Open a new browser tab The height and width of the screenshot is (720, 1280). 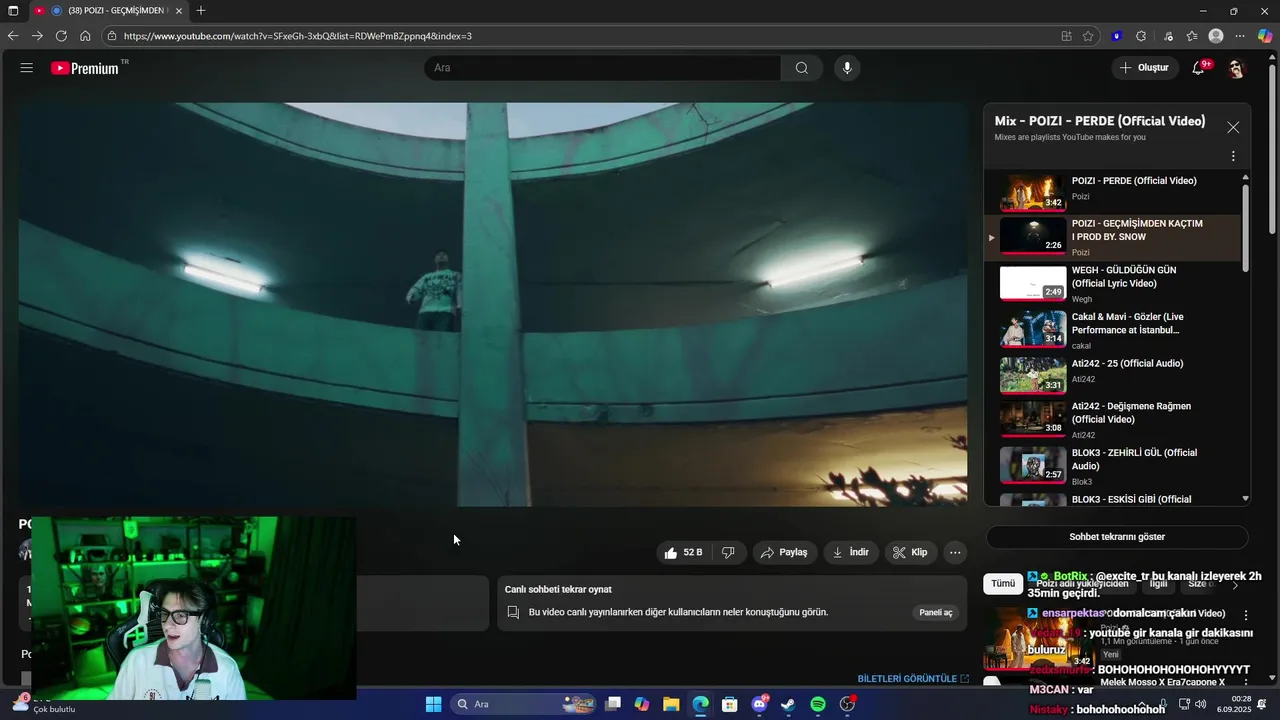(x=201, y=11)
